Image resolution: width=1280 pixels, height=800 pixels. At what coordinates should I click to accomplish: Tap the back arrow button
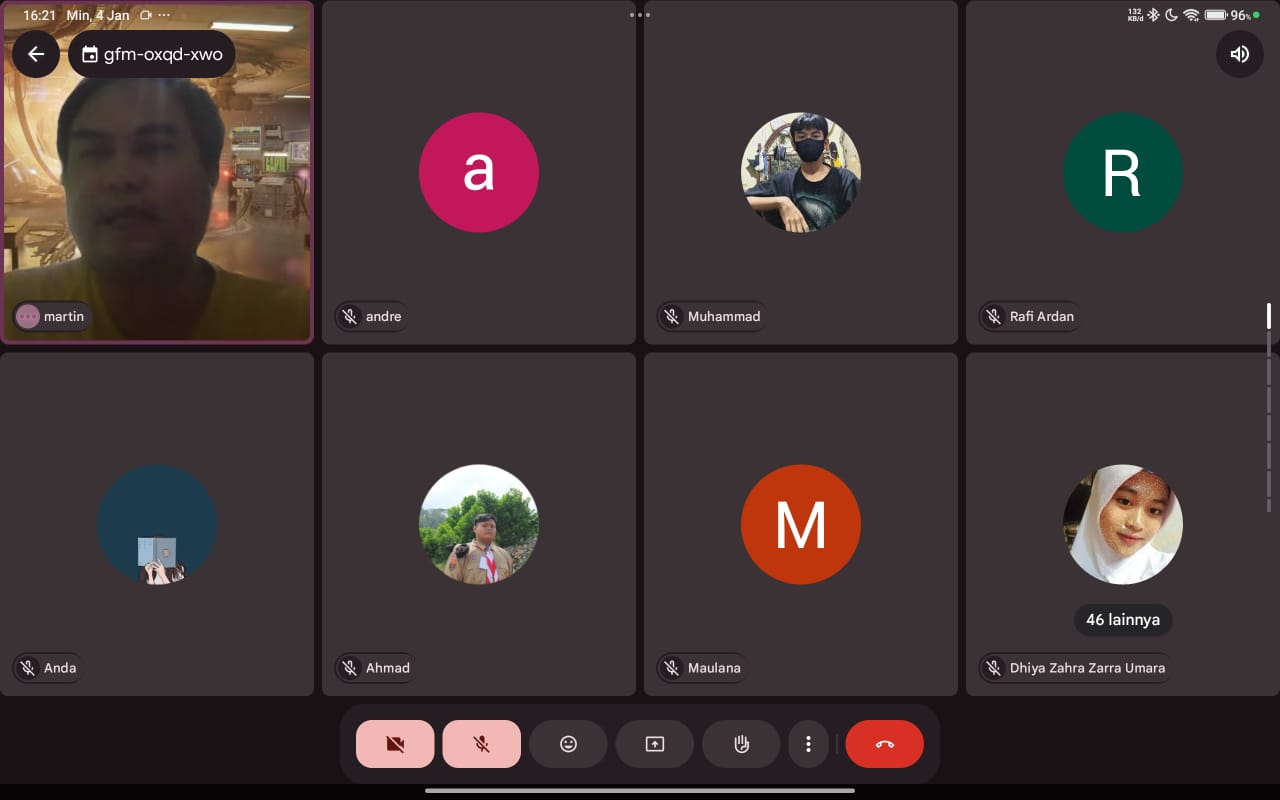point(36,54)
